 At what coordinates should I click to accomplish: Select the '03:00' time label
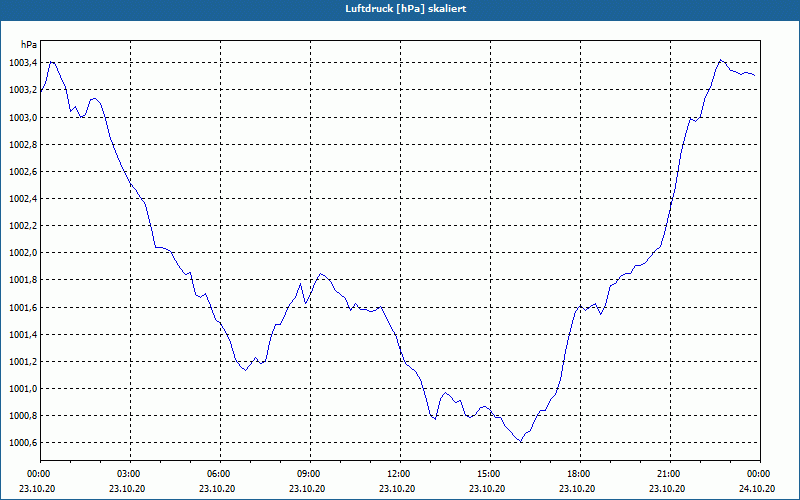coord(127,474)
